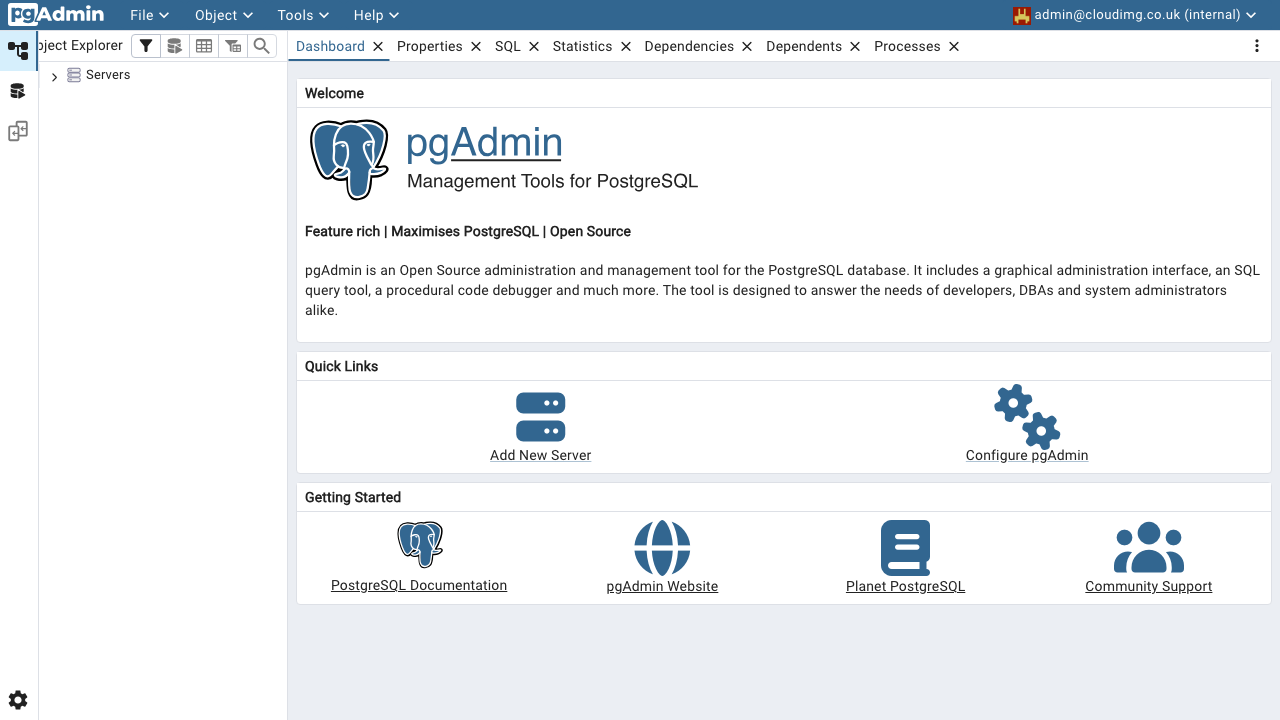Click the Add New Server link text
The height and width of the screenshot is (720, 1280).
tap(541, 455)
